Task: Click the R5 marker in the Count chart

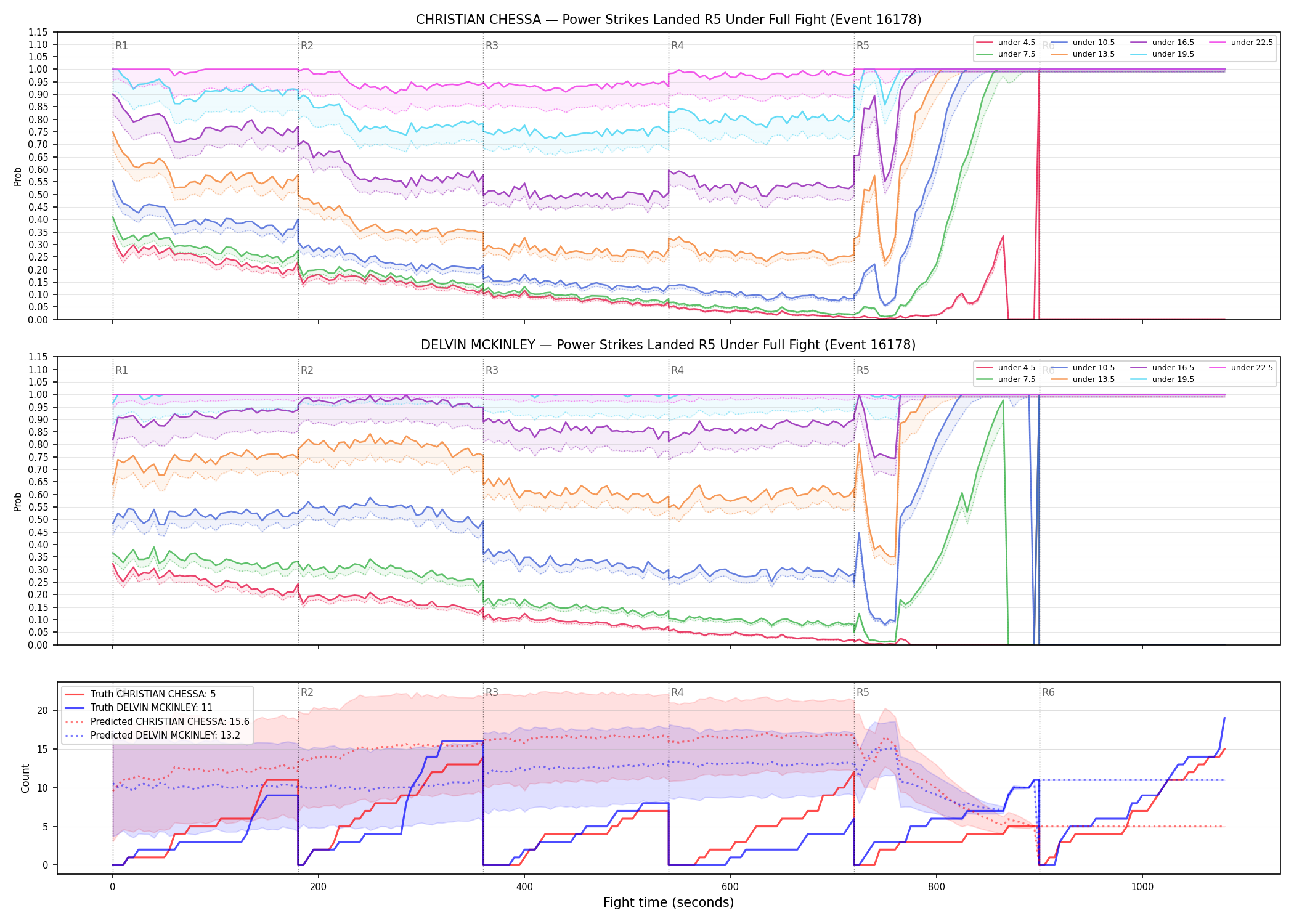Action: [863, 692]
